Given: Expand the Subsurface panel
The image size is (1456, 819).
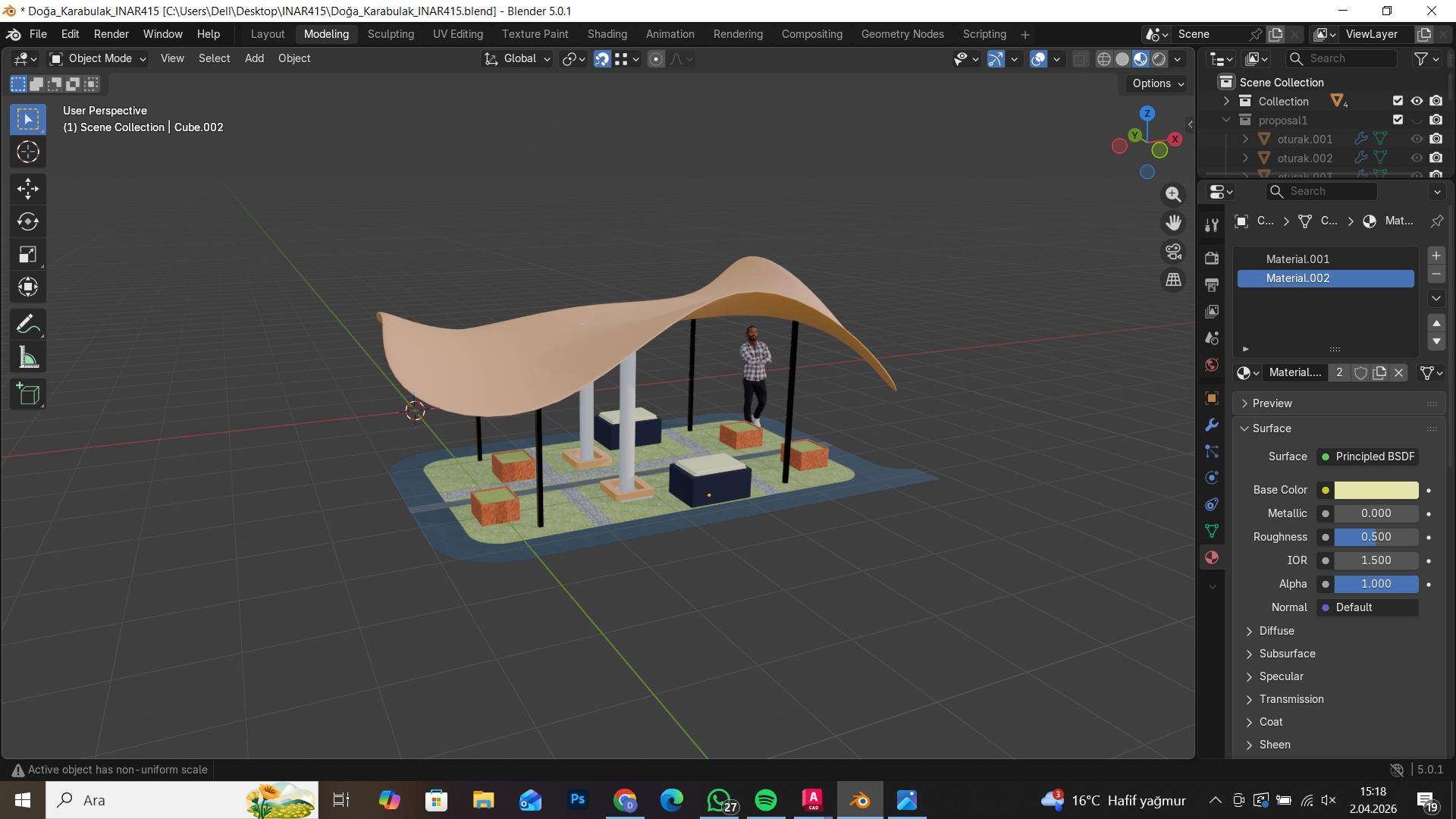Looking at the screenshot, I should coord(1287,654).
